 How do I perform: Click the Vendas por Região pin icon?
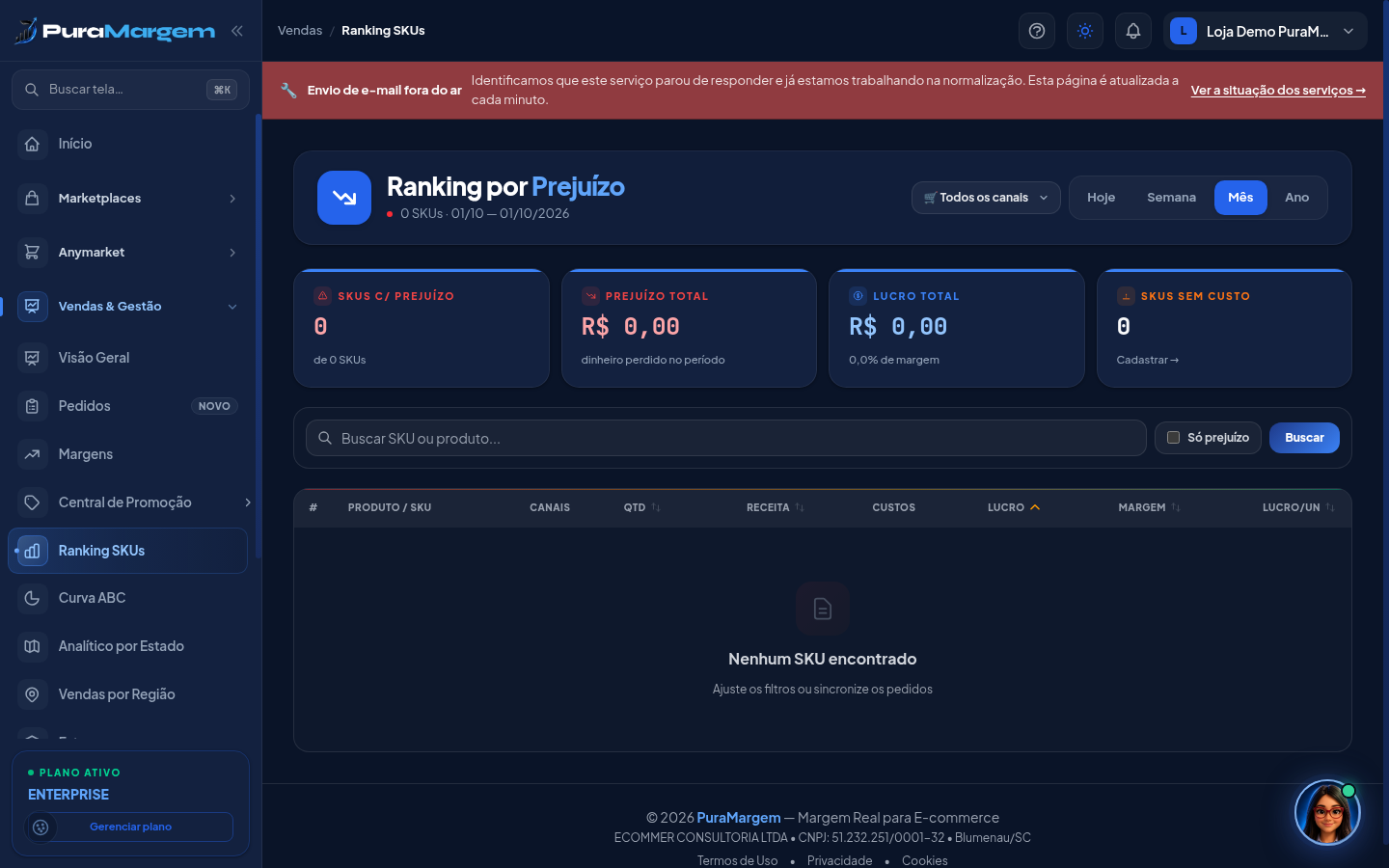coord(32,694)
